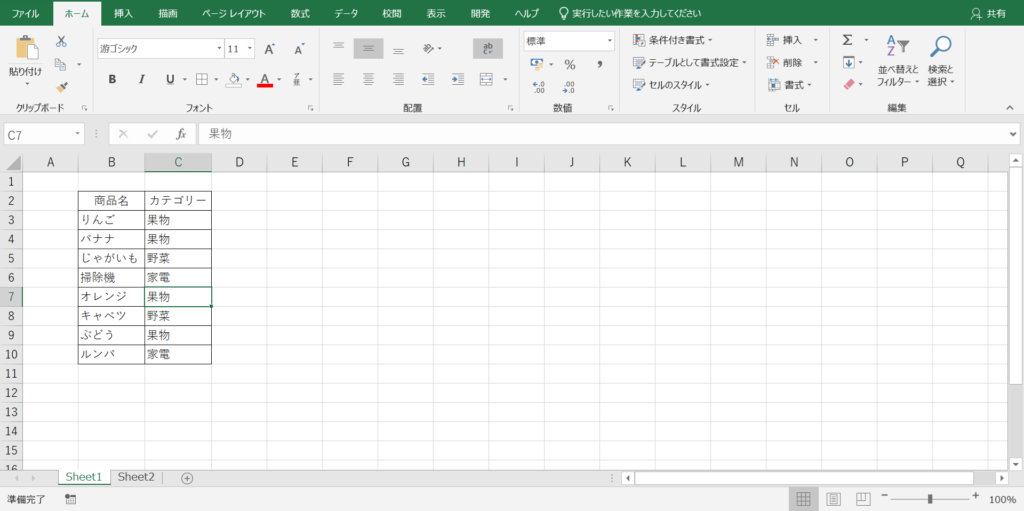
Task: Open テーブルとして書式設定 menu
Action: 689,63
